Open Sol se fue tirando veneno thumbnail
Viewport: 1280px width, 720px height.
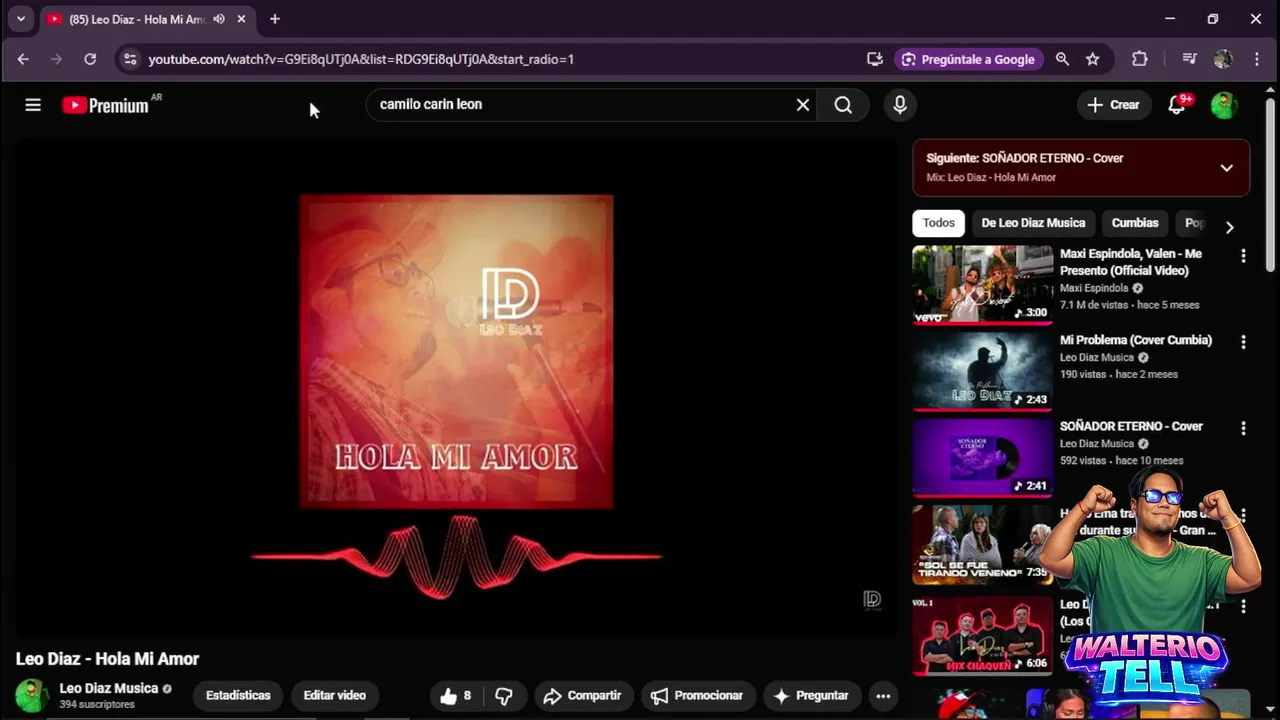(x=982, y=544)
